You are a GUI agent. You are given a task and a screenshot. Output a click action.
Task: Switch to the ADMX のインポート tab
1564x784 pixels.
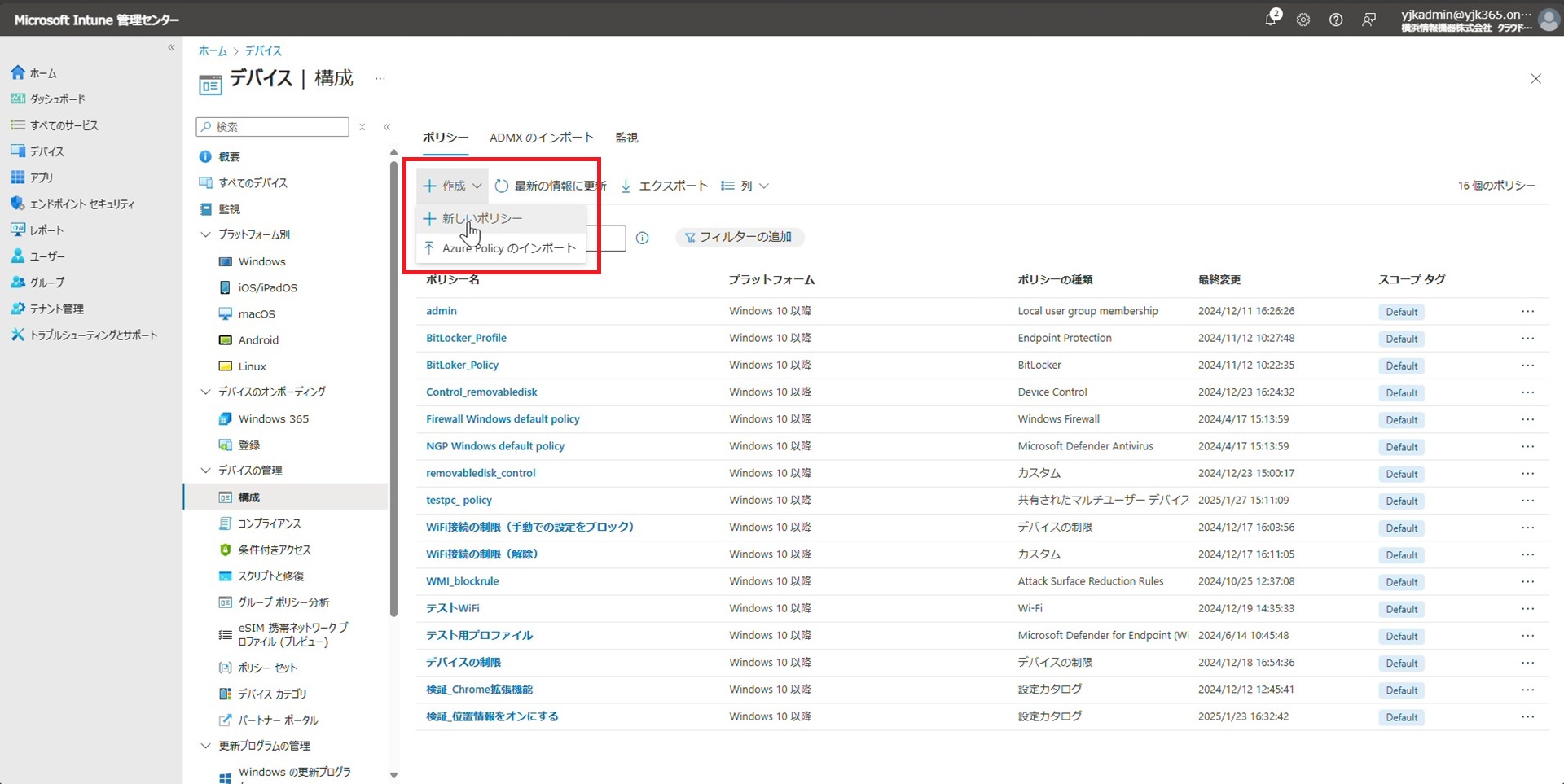[542, 138]
